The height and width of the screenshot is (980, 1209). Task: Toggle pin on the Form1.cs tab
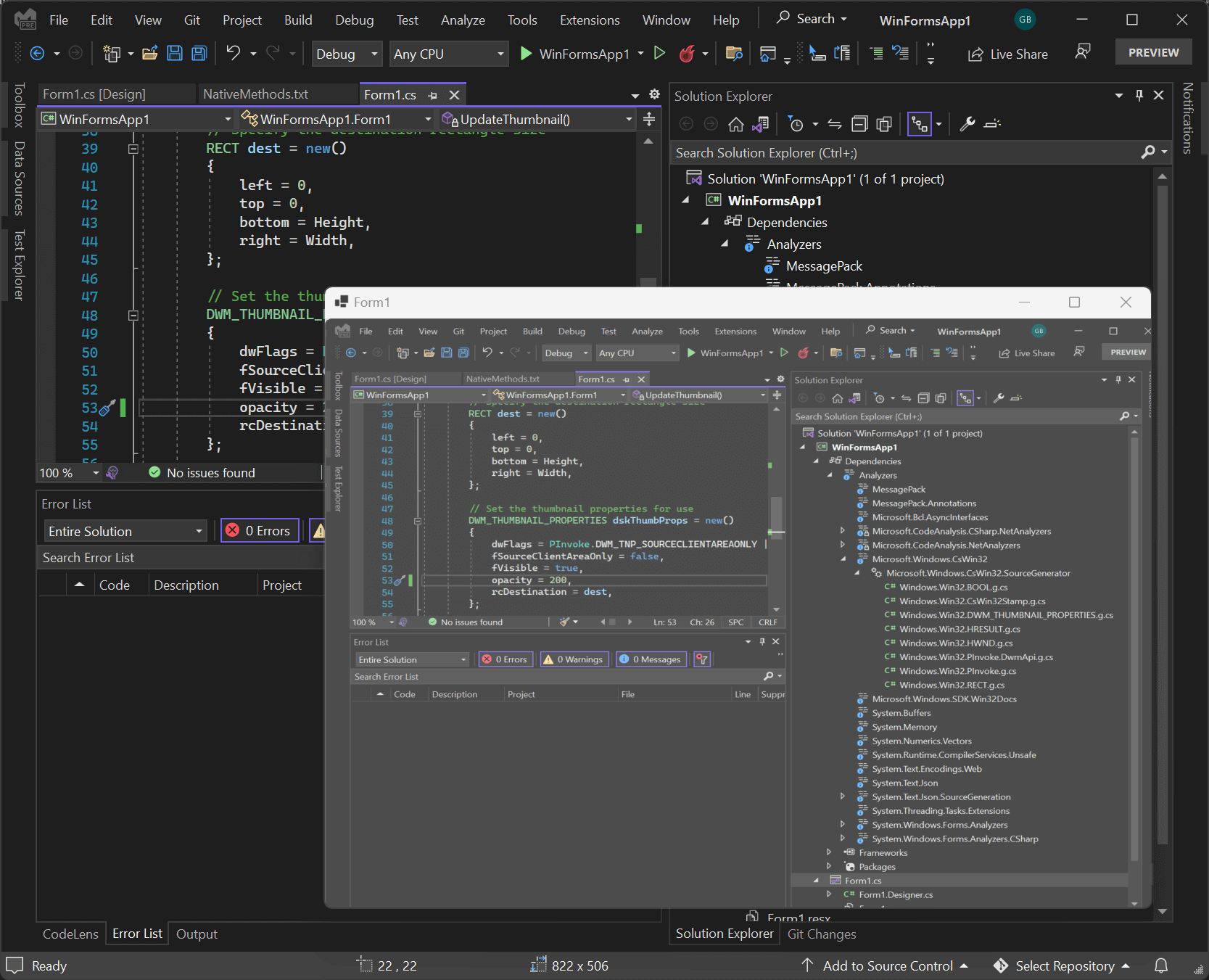[x=432, y=95]
